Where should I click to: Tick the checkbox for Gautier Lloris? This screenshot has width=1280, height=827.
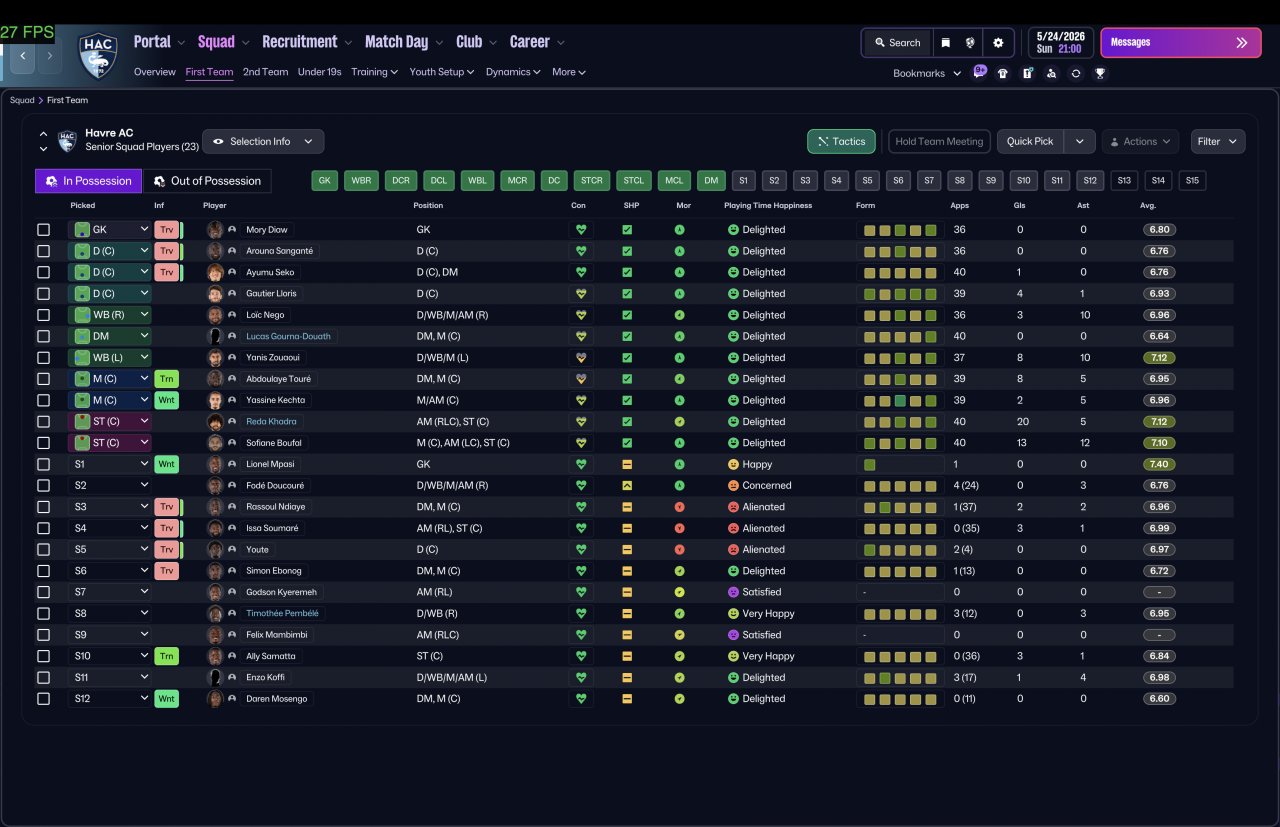(x=43, y=294)
